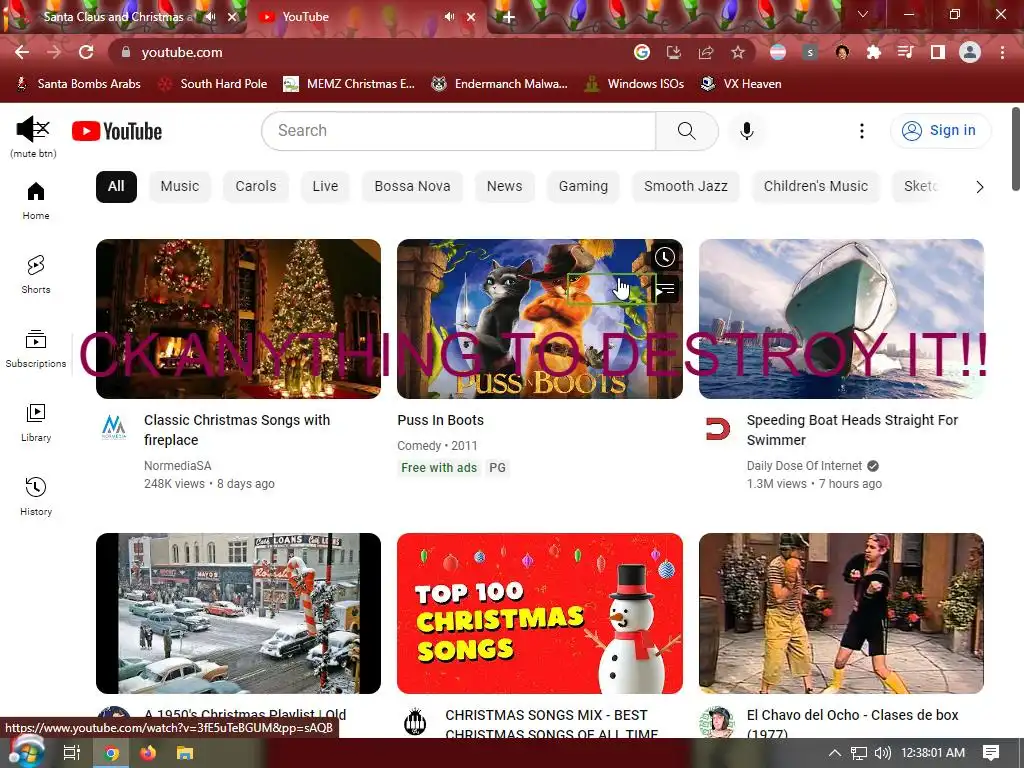The height and width of the screenshot is (768, 1024).
Task: Open Chrome profile avatar
Action: tap(970, 52)
